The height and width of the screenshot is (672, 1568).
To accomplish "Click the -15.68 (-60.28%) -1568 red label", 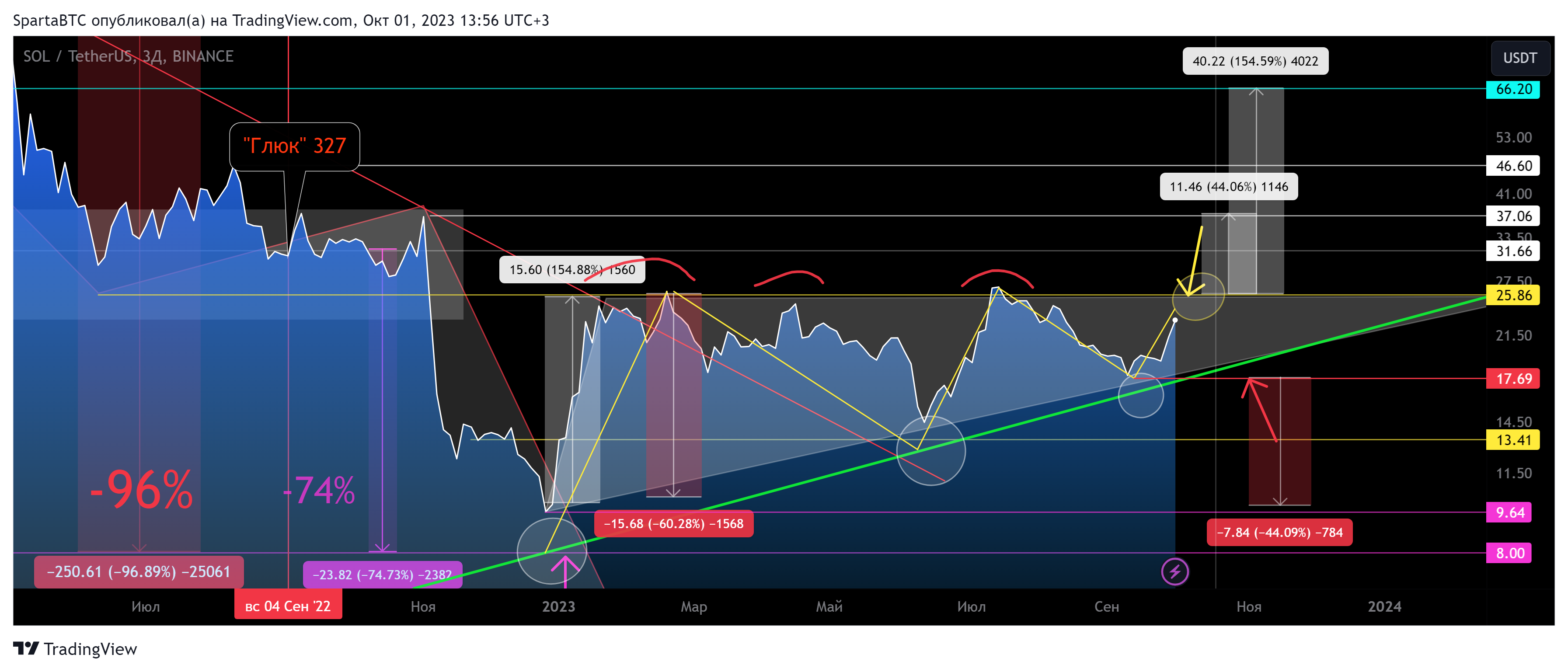I will pyautogui.click(x=673, y=523).
